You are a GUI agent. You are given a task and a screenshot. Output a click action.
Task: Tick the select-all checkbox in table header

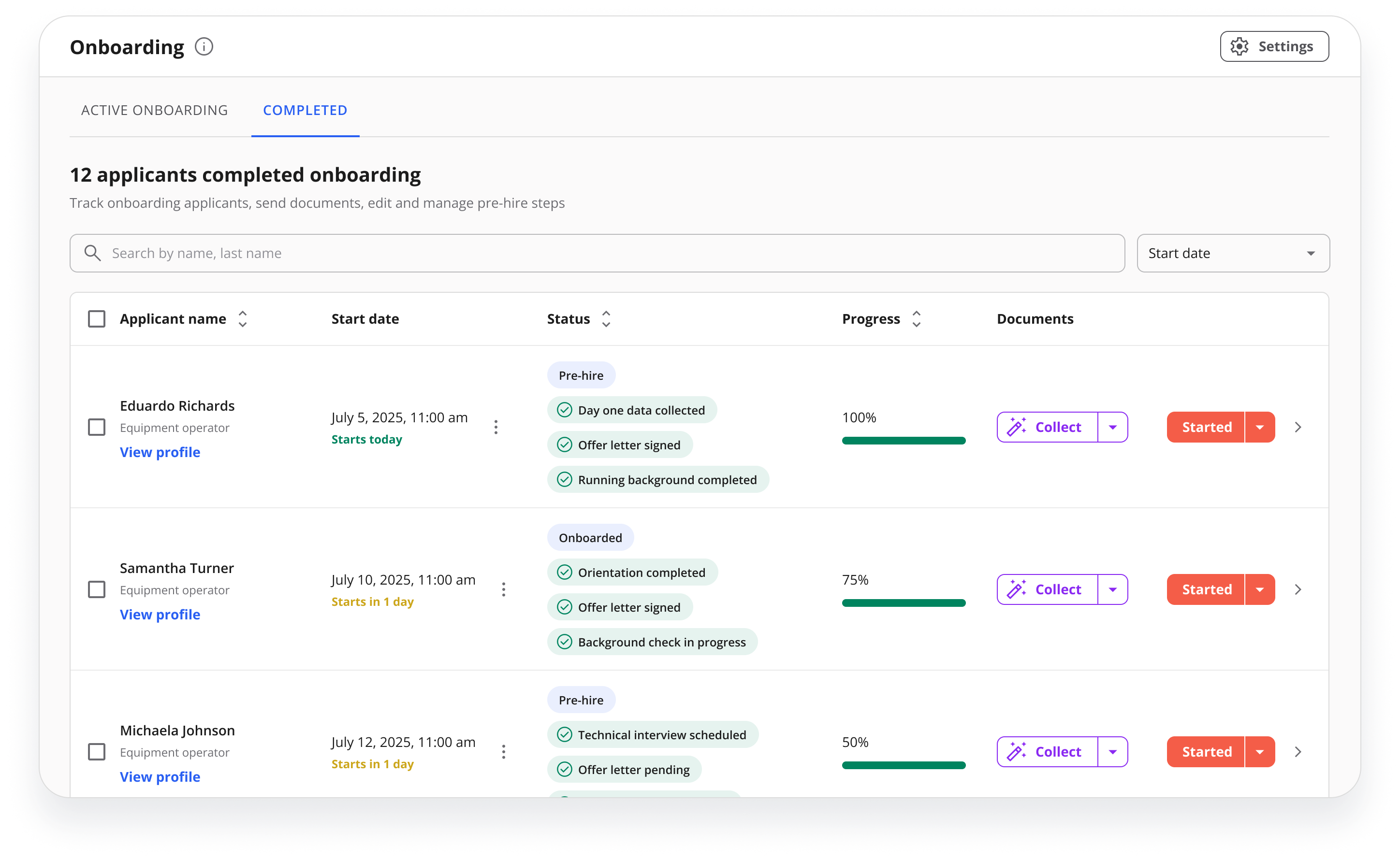tap(97, 319)
